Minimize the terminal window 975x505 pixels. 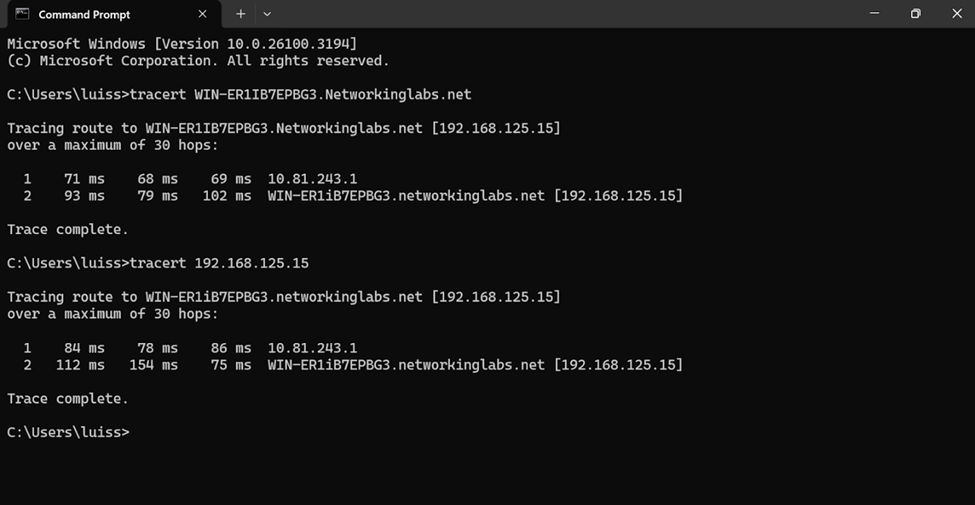874,13
